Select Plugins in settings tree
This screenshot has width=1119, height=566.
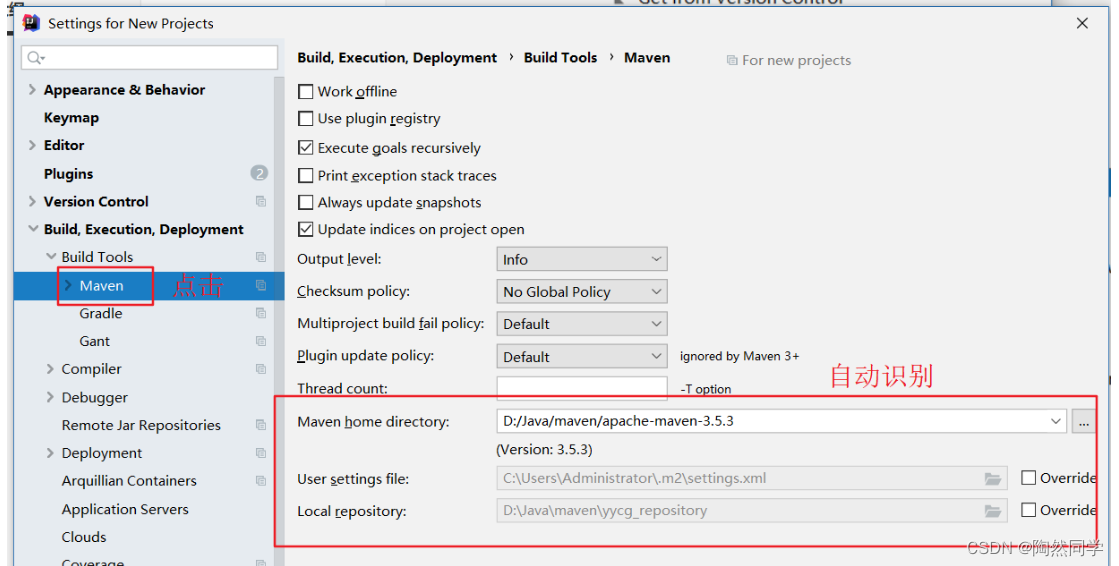click(69, 173)
